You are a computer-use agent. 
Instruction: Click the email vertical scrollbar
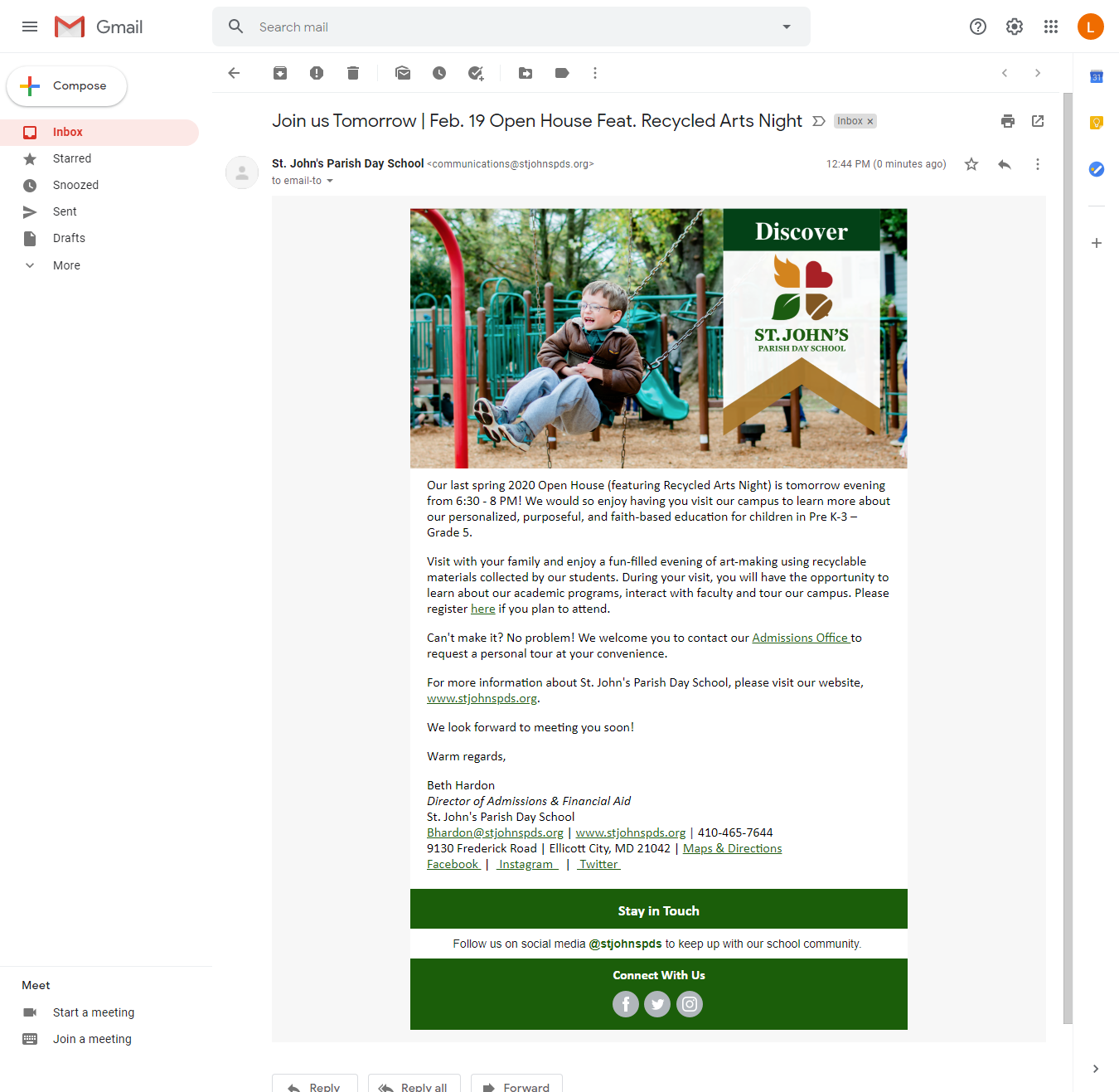[1068, 558]
